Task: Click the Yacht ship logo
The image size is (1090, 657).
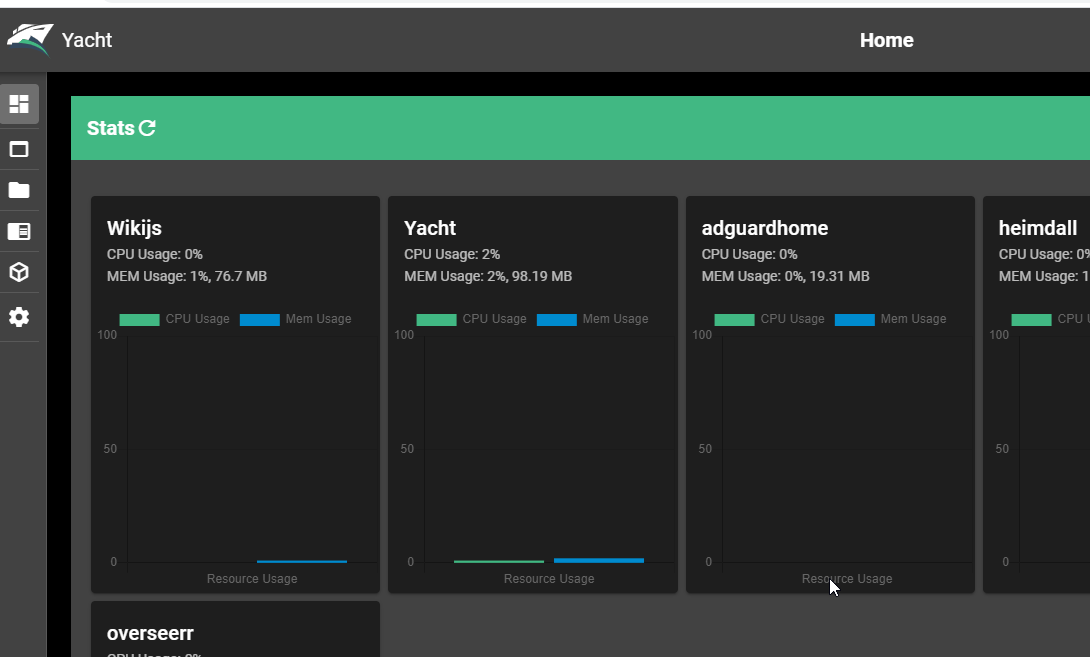Action: [30, 40]
